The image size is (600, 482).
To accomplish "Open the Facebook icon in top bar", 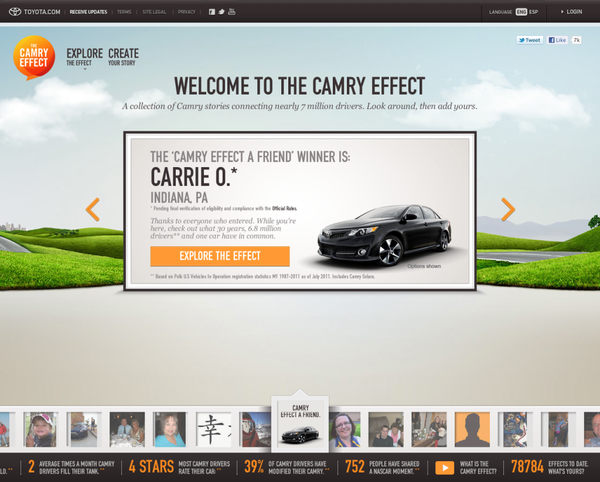I will tap(212, 12).
